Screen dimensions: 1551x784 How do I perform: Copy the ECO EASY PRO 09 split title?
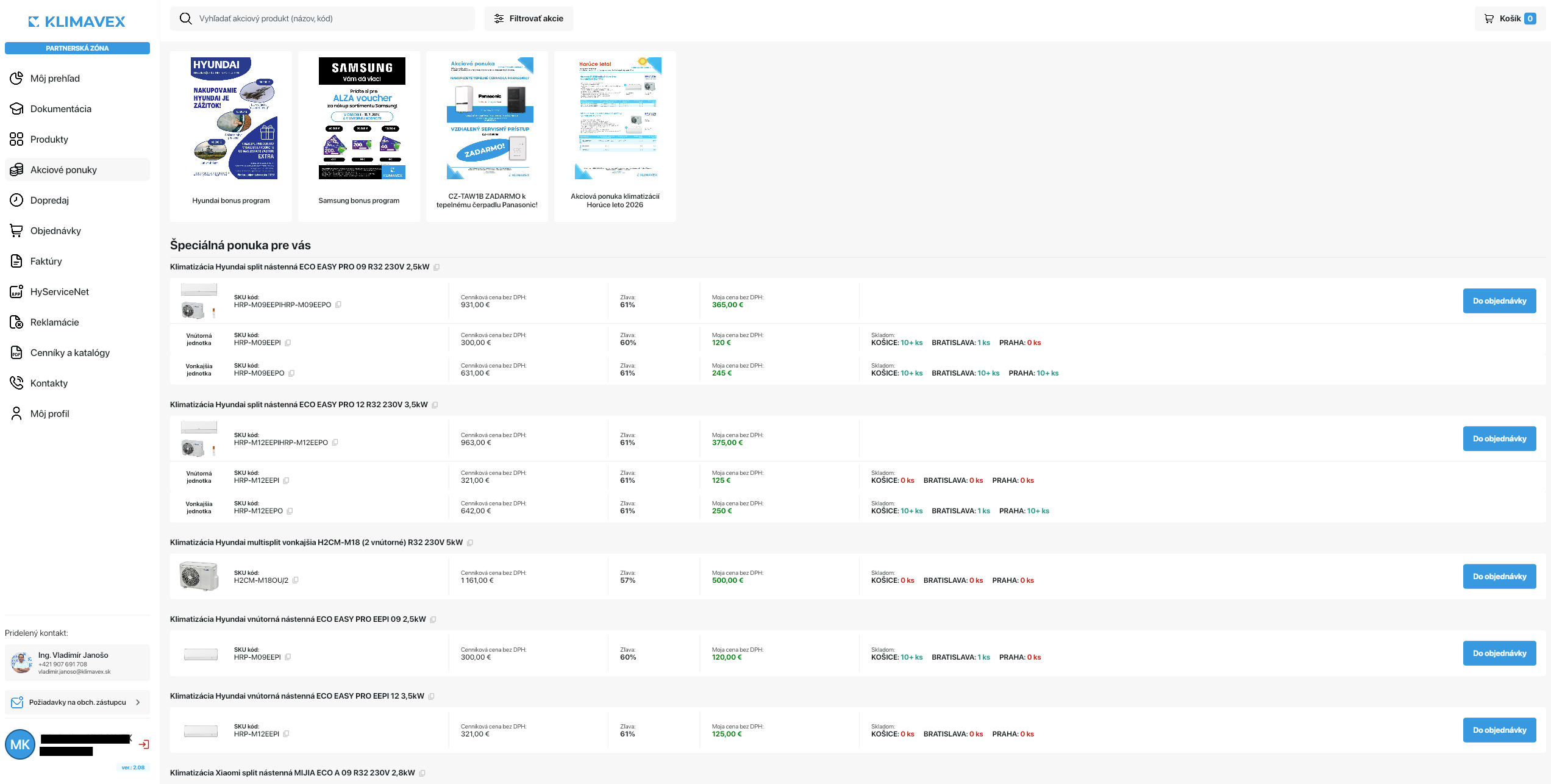[437, 267]
